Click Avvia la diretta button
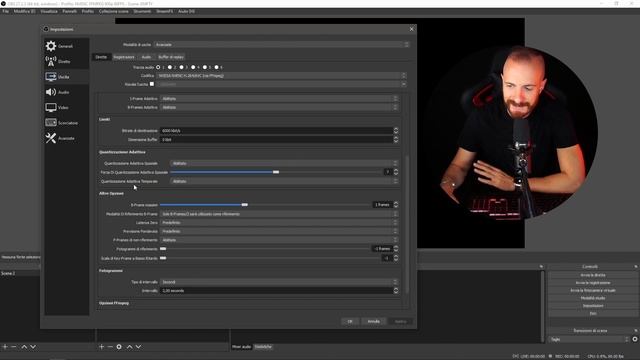Screen dimensions: 640x360 coord(593,275)
